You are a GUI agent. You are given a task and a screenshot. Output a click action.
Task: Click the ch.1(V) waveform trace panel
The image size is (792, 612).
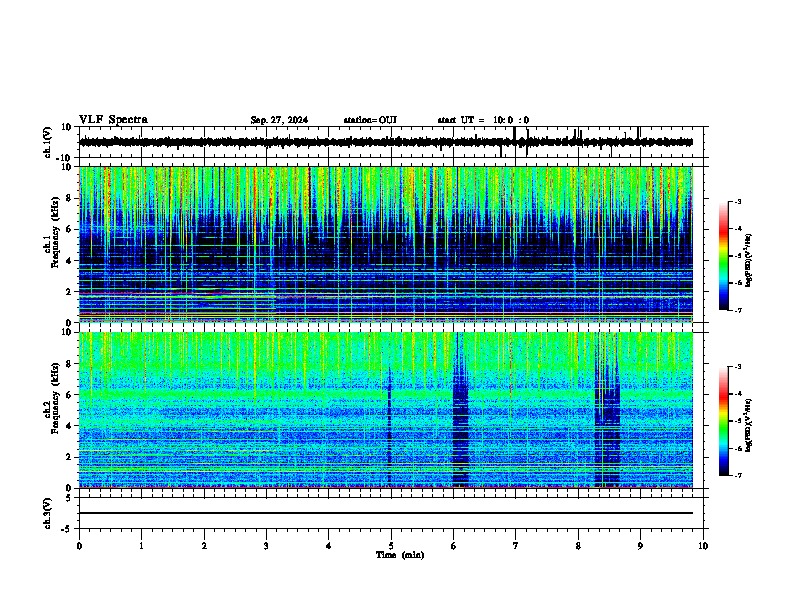point(393,142)
